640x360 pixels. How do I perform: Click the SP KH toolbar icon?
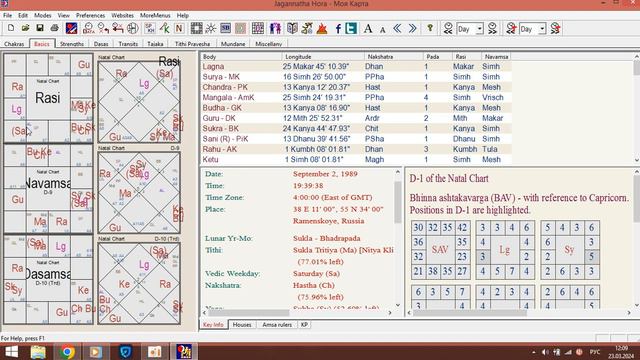(x=150, y=28)
